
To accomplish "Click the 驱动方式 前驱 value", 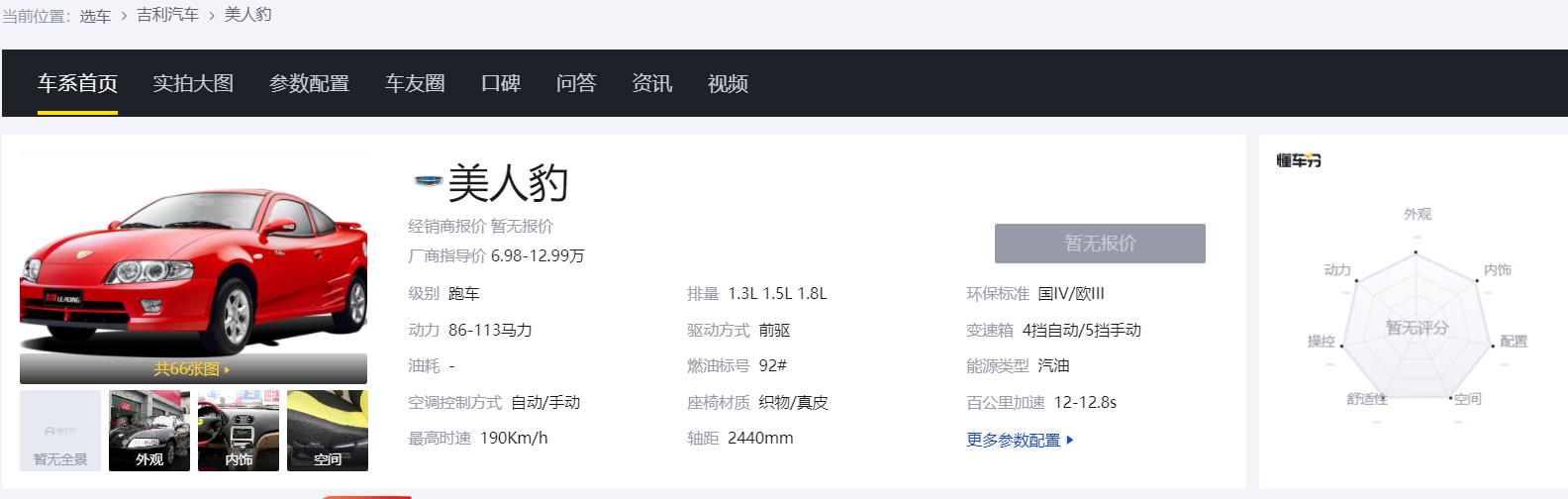I will pyautogui.click(x=774, y=330).
